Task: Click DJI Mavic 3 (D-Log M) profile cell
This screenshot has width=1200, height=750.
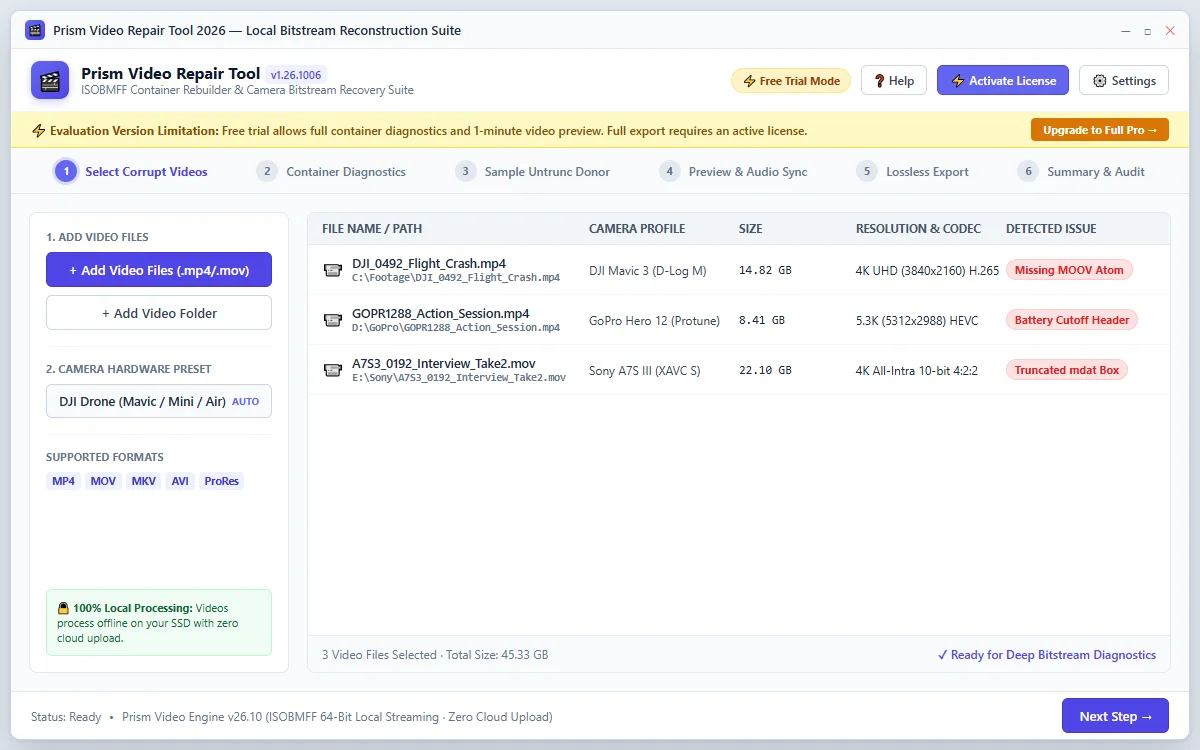Action: (x=648, y=270)
